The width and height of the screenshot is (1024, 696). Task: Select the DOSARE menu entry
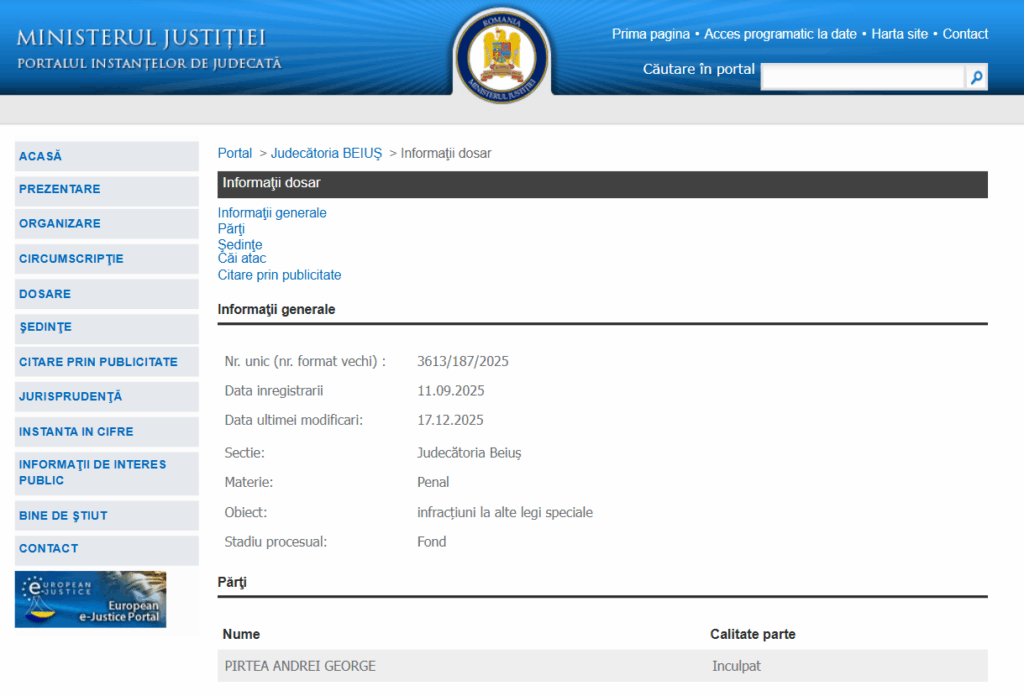tap(45, 294)
